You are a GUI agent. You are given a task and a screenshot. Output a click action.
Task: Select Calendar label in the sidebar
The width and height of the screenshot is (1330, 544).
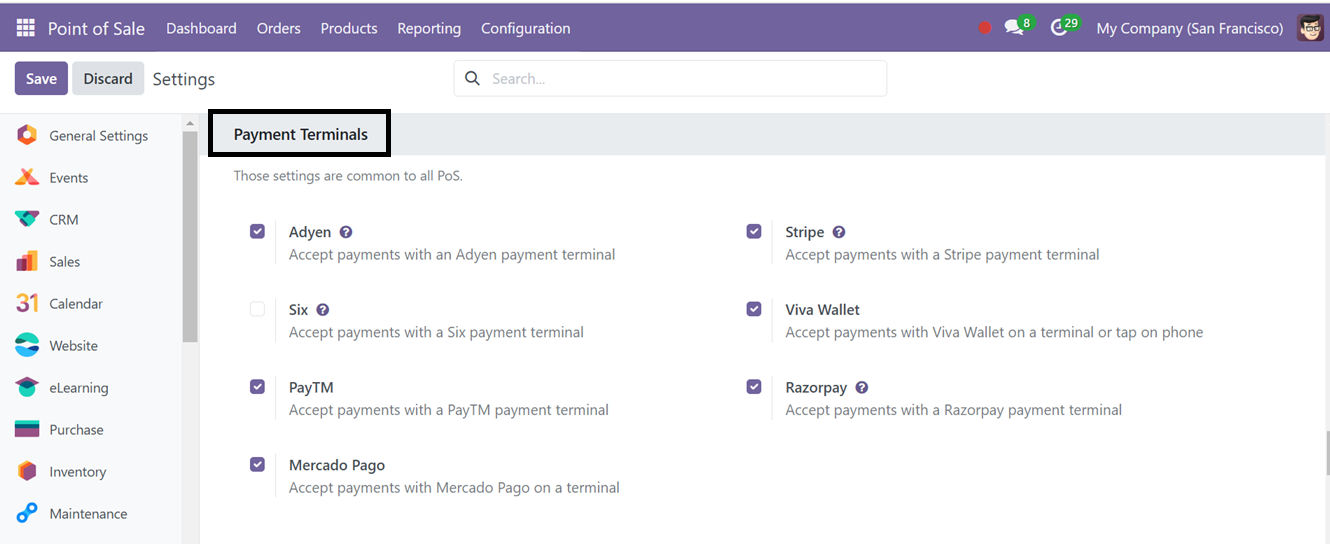pyautogui.click(x=76, y=304)
